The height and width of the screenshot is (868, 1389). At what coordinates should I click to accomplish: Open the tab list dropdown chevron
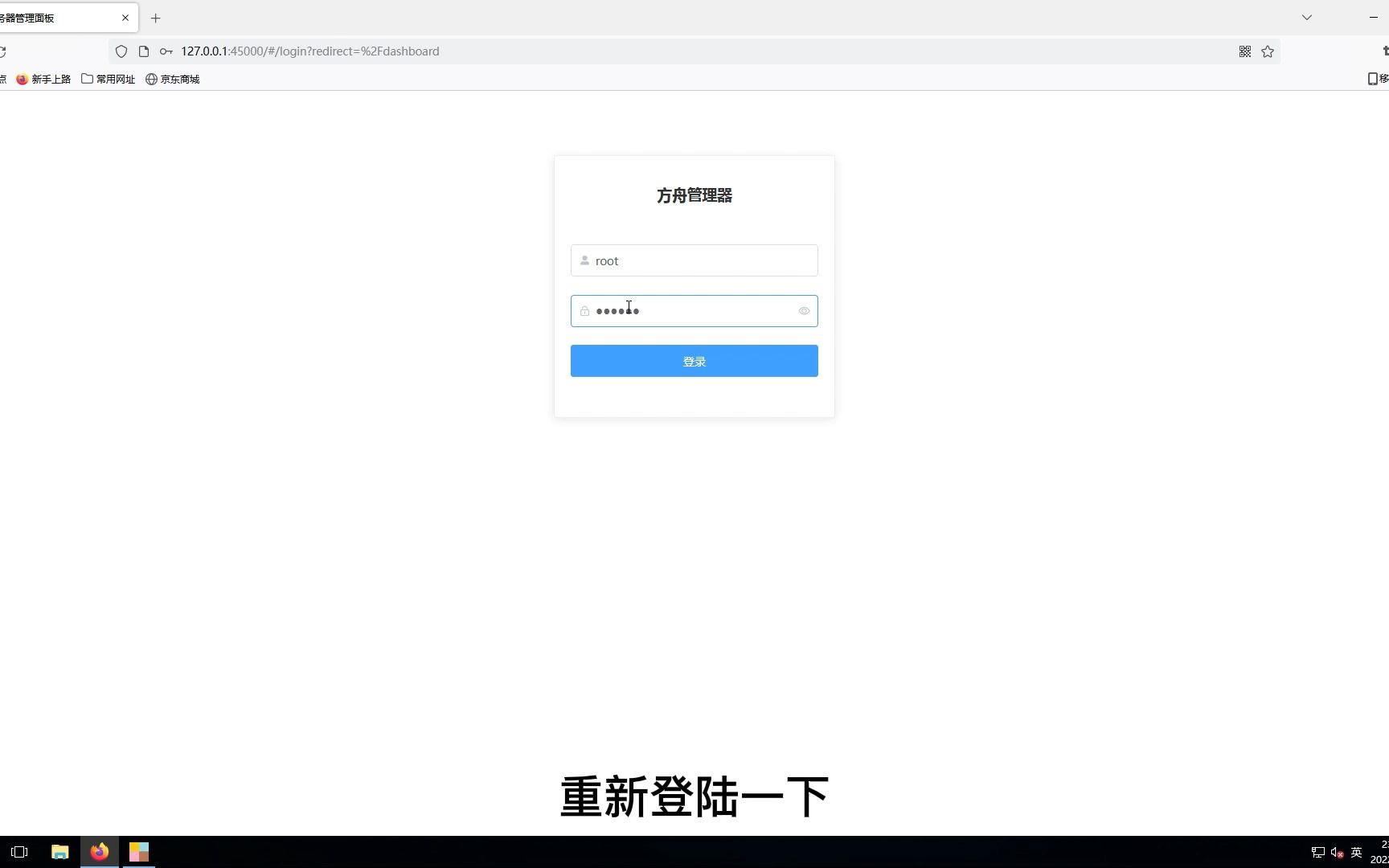pyautogui.click(x=1307, y=17)
